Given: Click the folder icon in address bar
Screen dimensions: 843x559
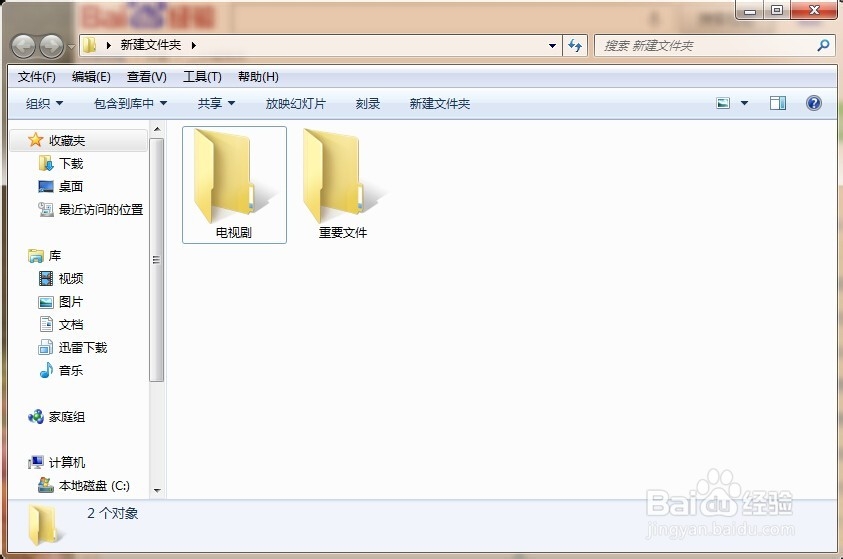Looking at the screenshot, I should (x=90, y=45).
